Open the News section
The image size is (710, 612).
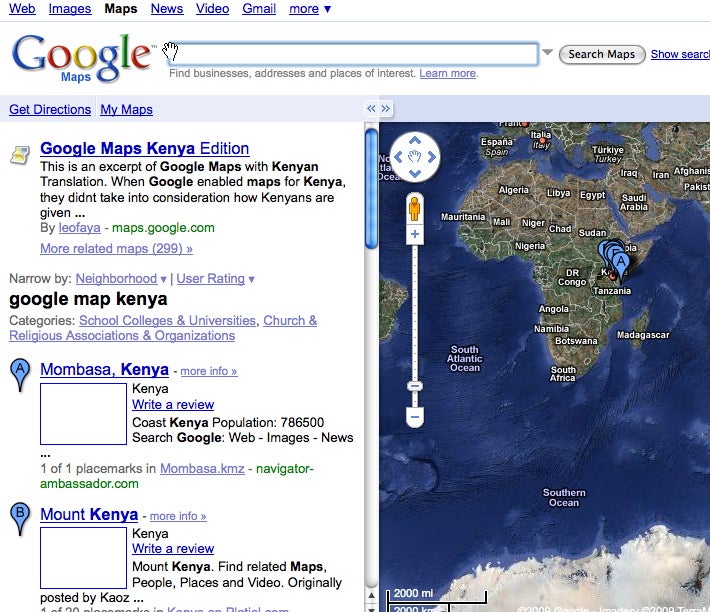pos(167,9)
